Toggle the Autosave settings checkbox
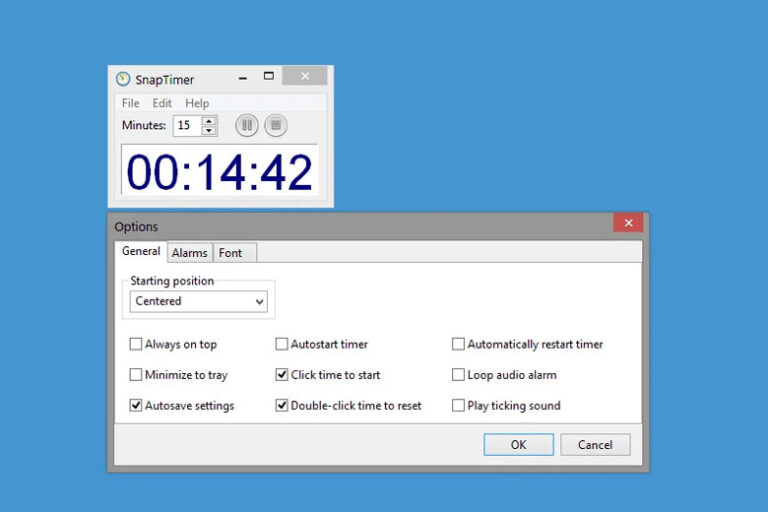The width and height of the screenshot is (768, 512). point(136,406)
